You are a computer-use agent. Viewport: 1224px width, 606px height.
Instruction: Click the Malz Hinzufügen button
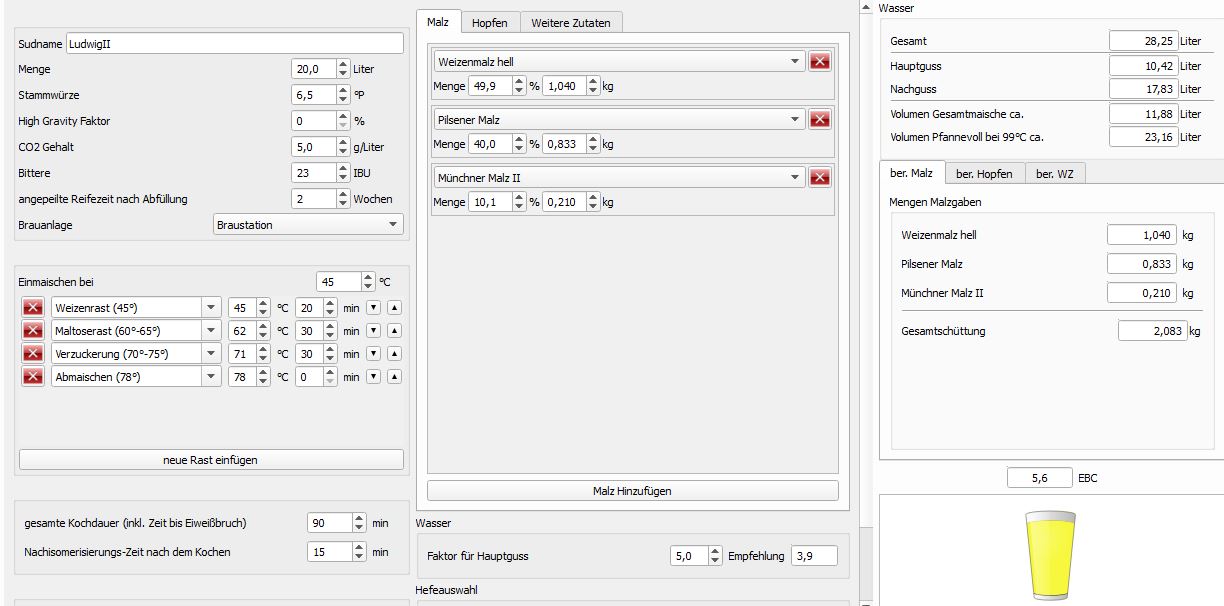pos(632,491)
